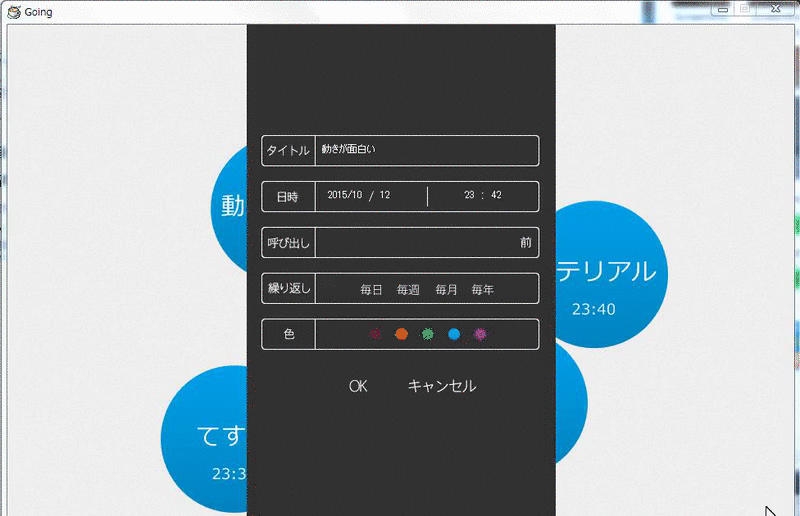Pick the dark red color swatch
Image resolution: width=800 pixels, height=516 pixels.
[376, 334]
